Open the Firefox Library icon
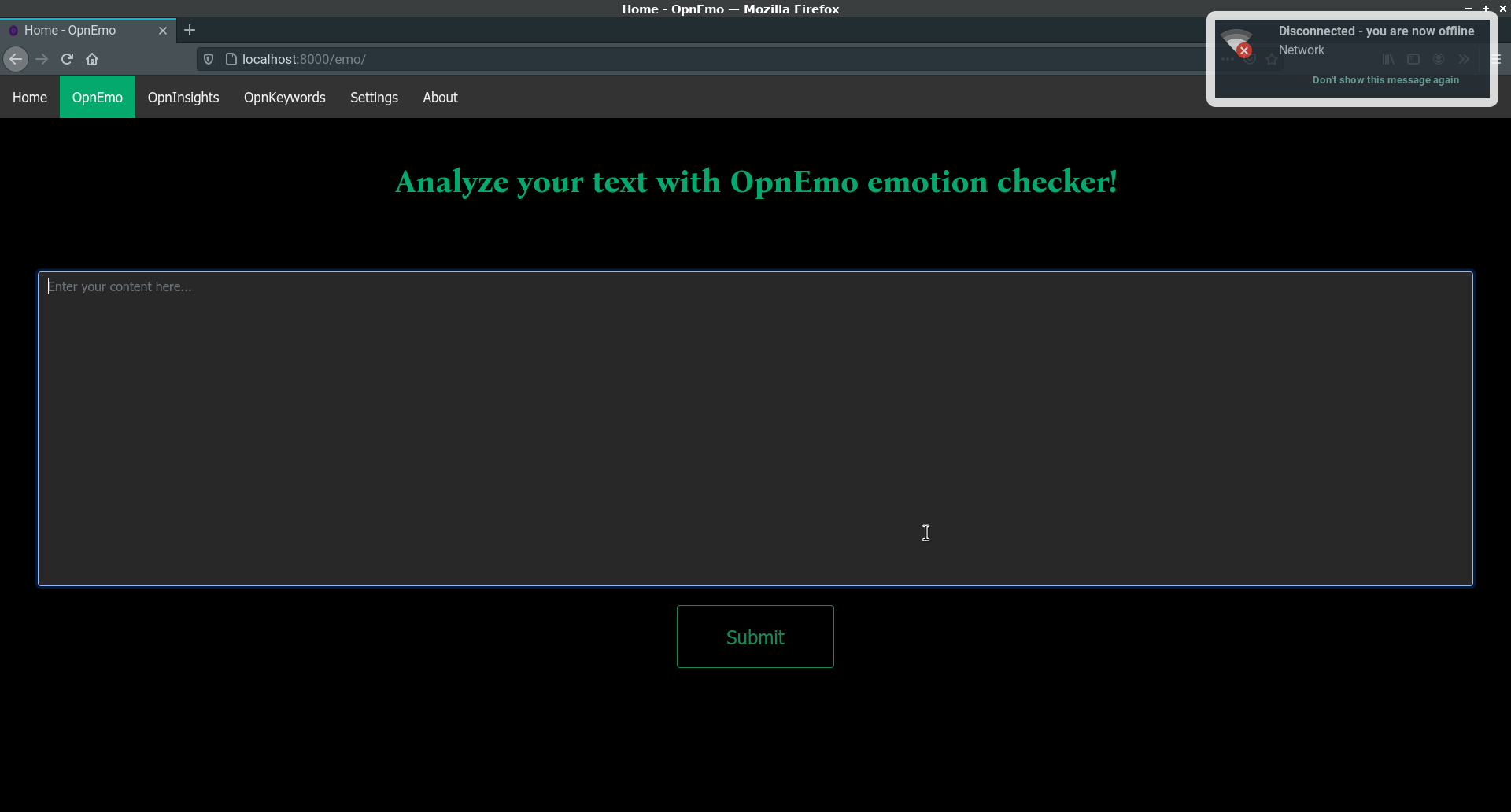1511x812 pixels. click(x=1388, y=59)
